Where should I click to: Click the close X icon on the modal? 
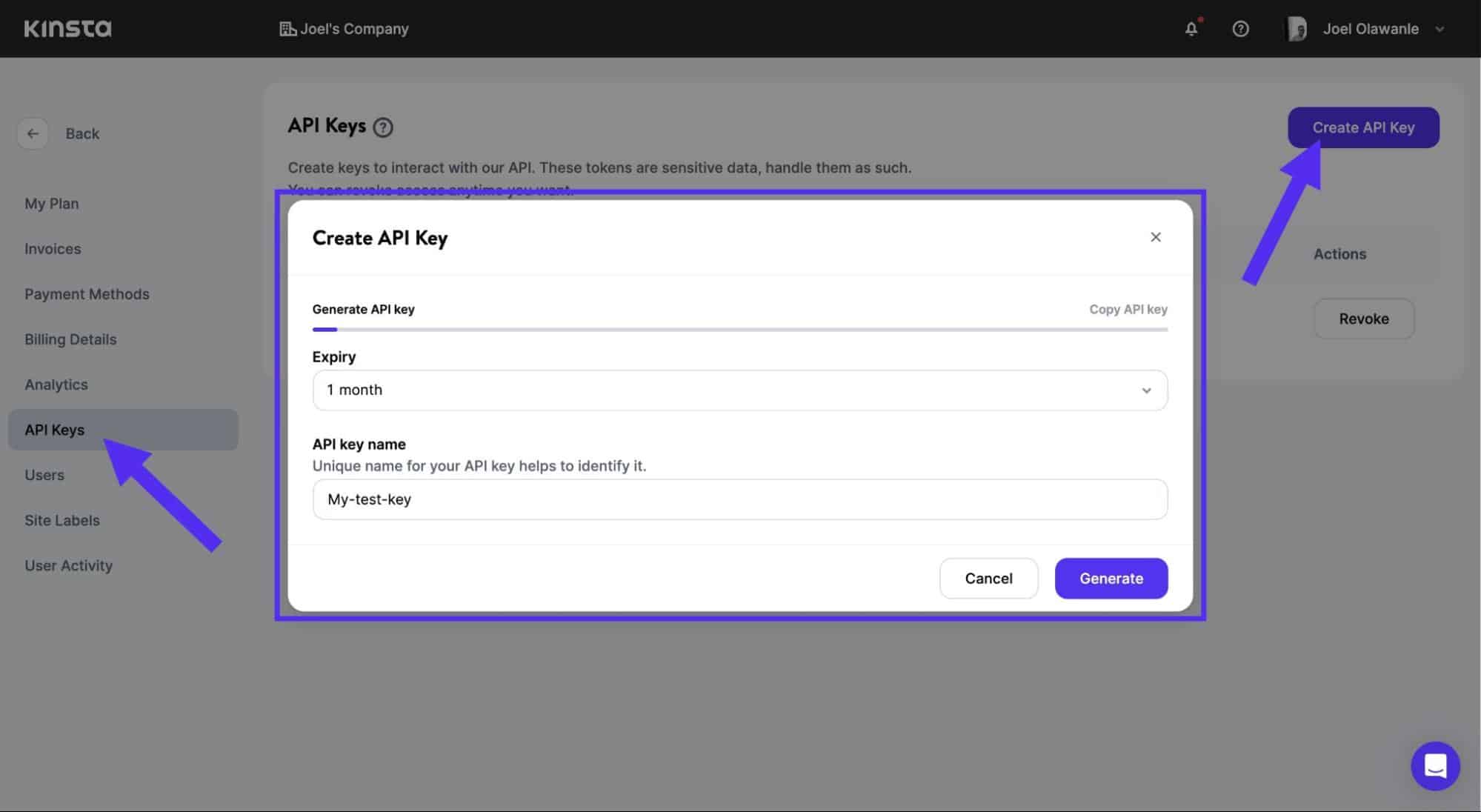coord(1155,237)
